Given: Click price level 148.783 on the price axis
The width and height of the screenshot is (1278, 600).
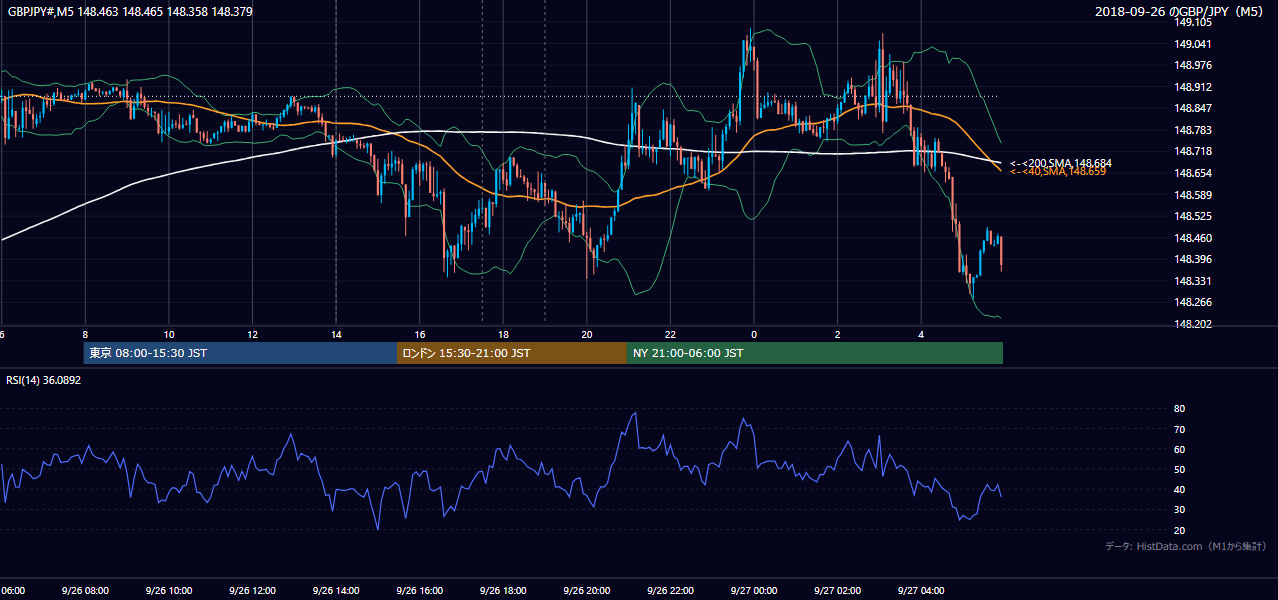Looking at the screenshot, I should (x=1193, y=130).
